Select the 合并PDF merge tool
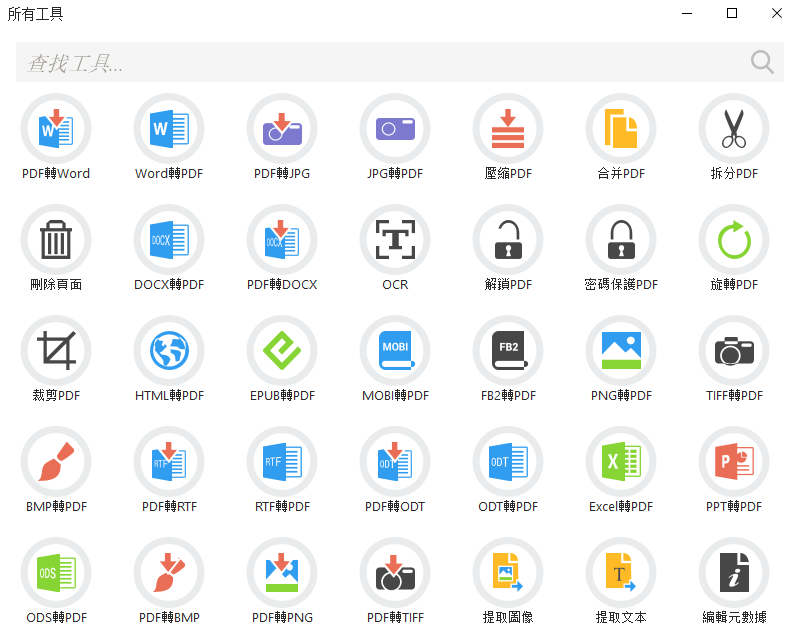Viewport: 792px width, 640px height. 621,129
